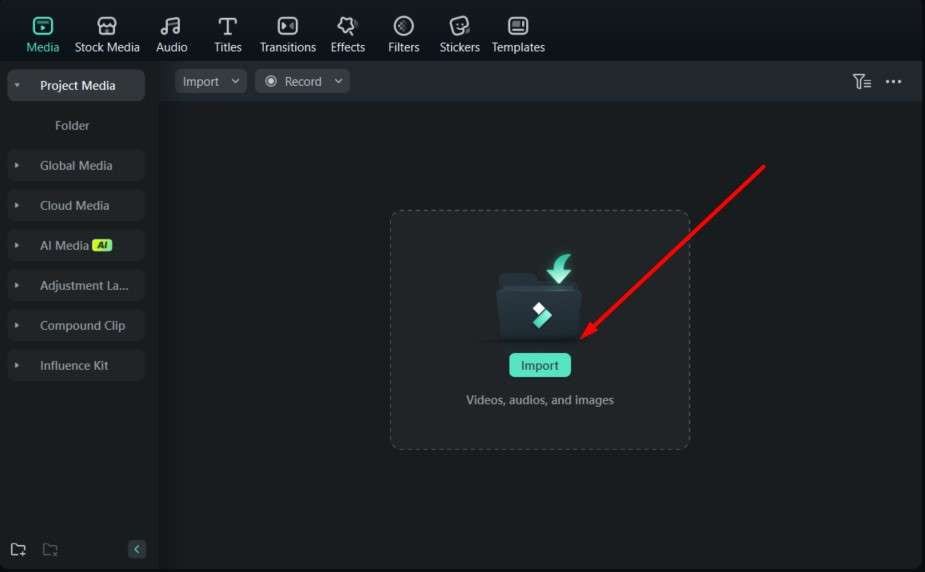Screen dimensions: 925x572
Task: Expand the Global Media triangle
Action: (x=17, y=166)
